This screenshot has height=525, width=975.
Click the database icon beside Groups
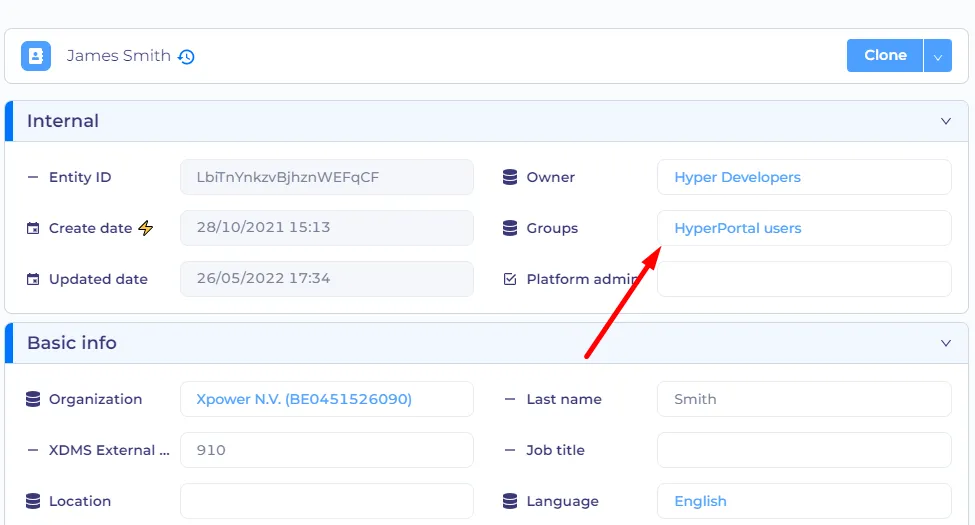point(510,228)
